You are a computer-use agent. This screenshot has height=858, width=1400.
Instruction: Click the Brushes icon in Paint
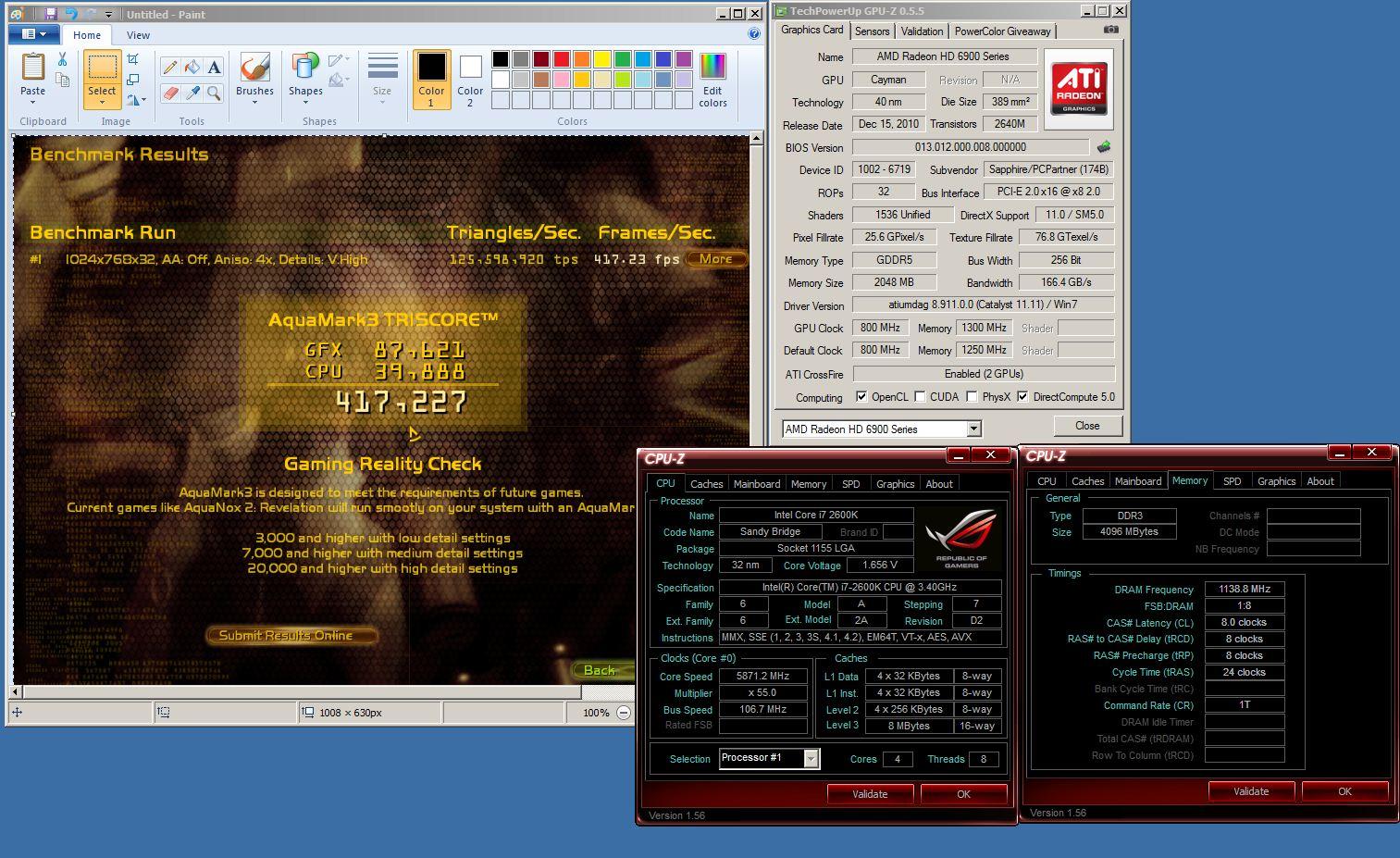[254, 68]
